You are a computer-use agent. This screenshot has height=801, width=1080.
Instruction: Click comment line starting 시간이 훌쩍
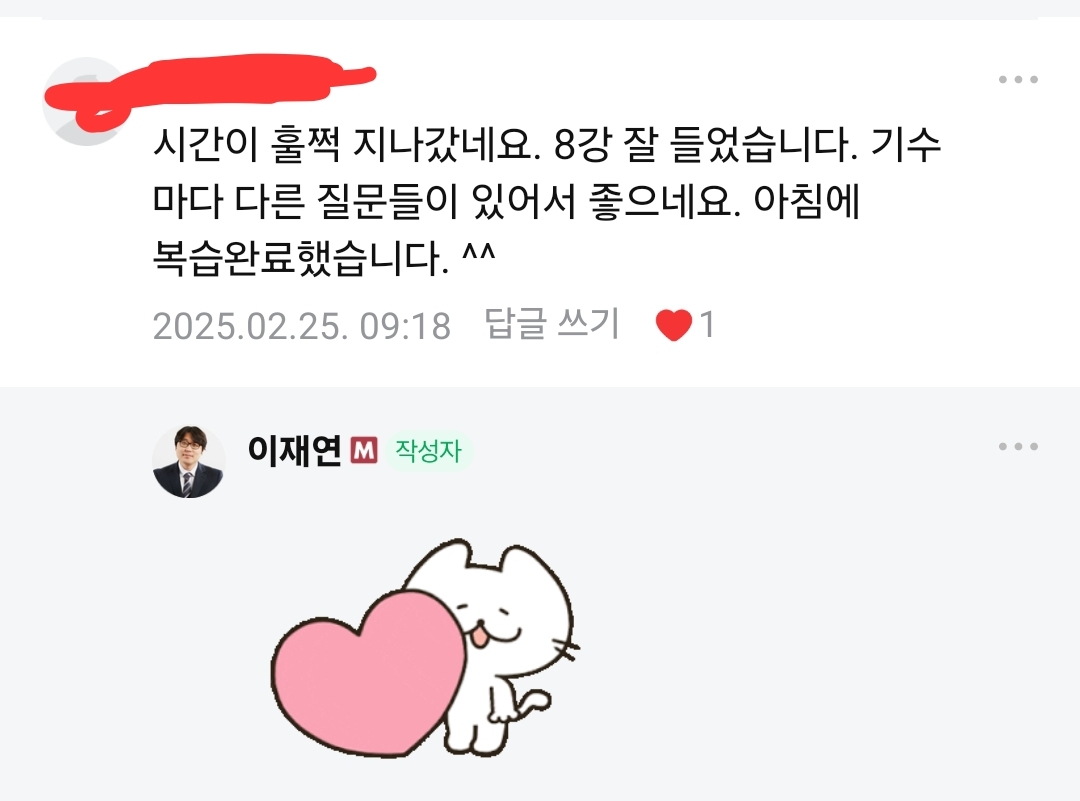[547, 145]
